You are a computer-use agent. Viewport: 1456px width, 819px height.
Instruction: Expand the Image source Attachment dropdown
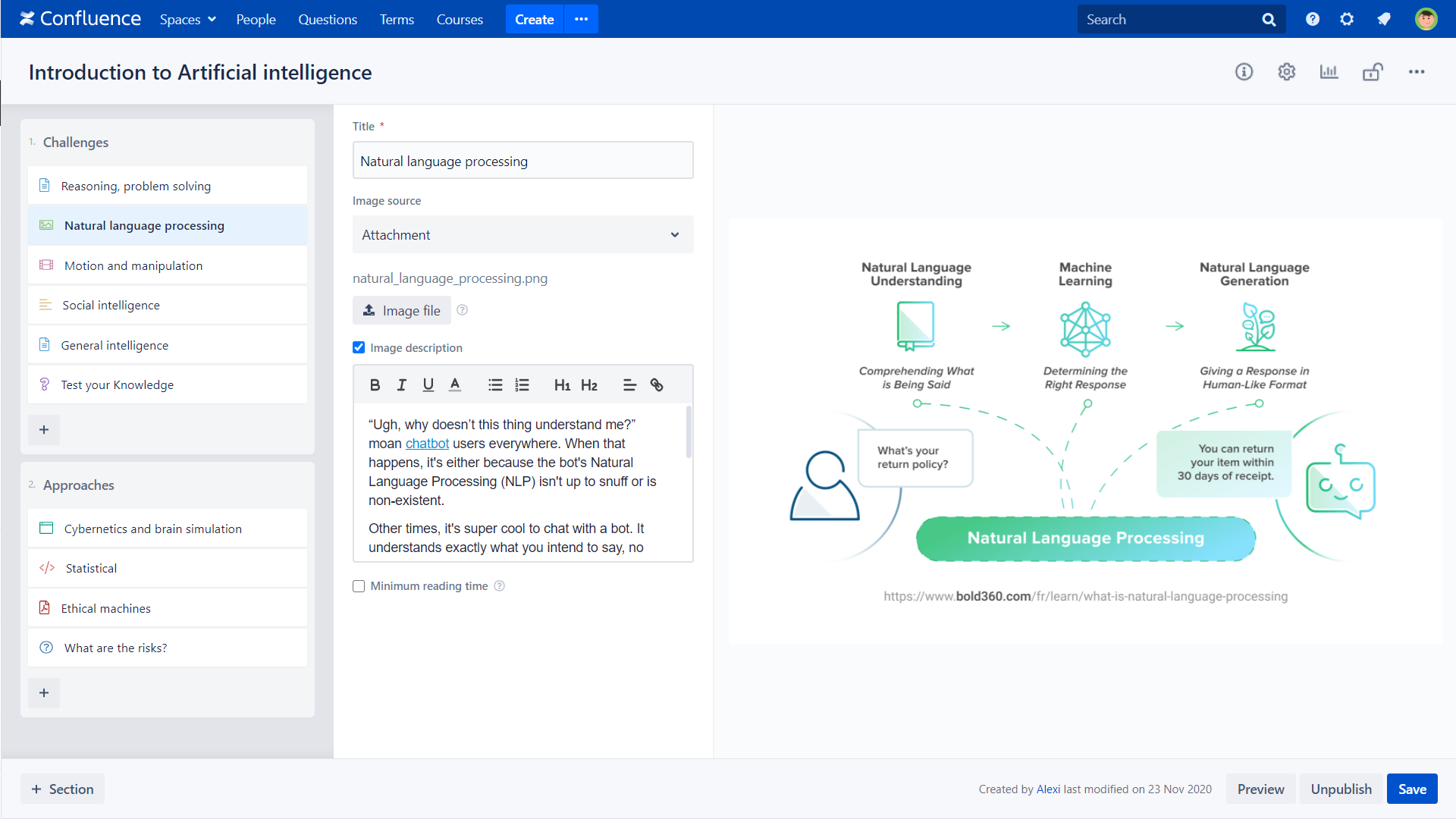(522, 235)
